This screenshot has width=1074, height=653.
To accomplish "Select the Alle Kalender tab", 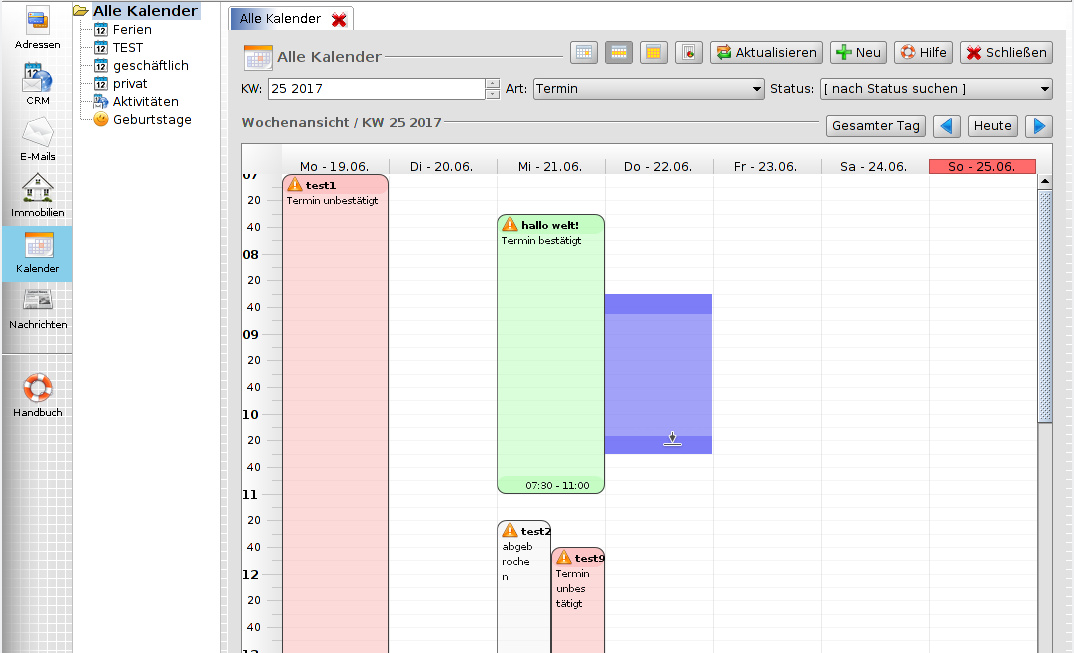I will tap(280, 19).
